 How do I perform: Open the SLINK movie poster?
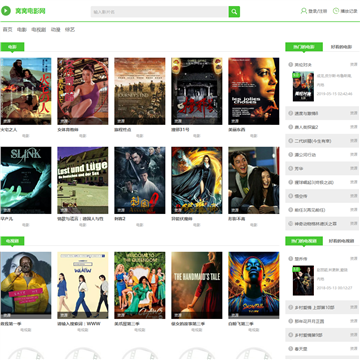(x=26, y=180)
